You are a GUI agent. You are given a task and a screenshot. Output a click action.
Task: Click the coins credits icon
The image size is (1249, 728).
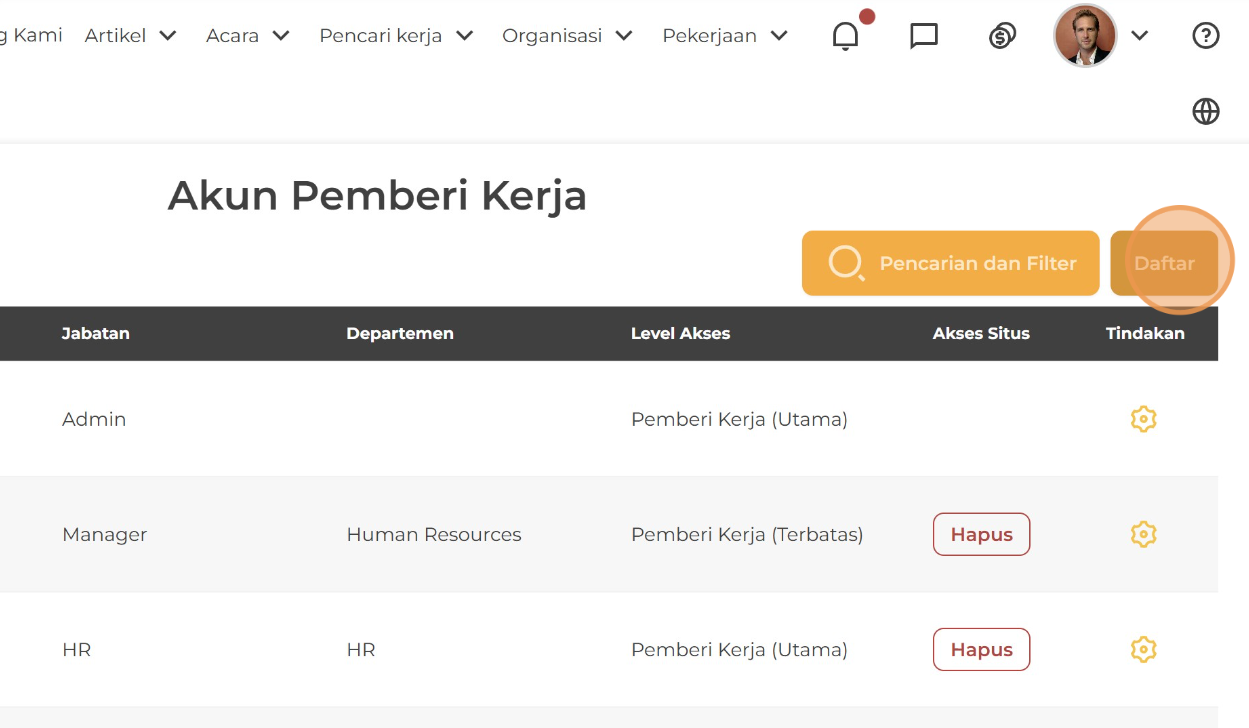pos(1002,36)
